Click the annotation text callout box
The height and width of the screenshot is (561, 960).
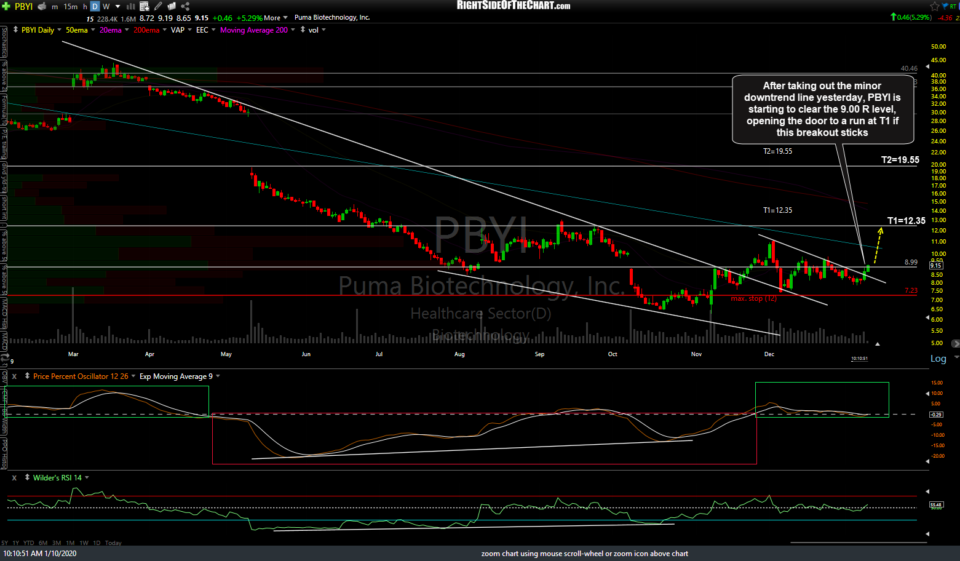click(822, 110)
